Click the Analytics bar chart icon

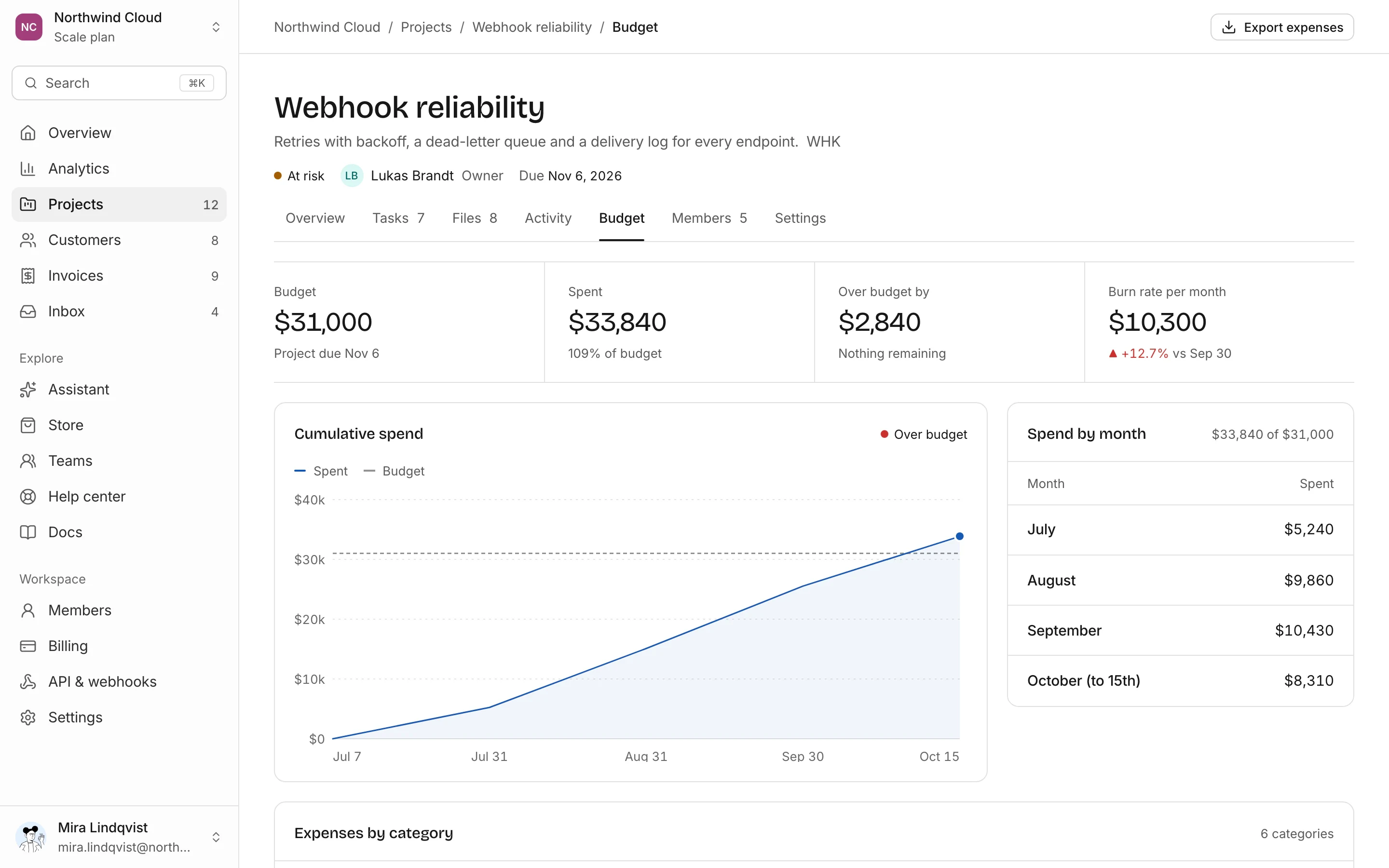[27, 168]
